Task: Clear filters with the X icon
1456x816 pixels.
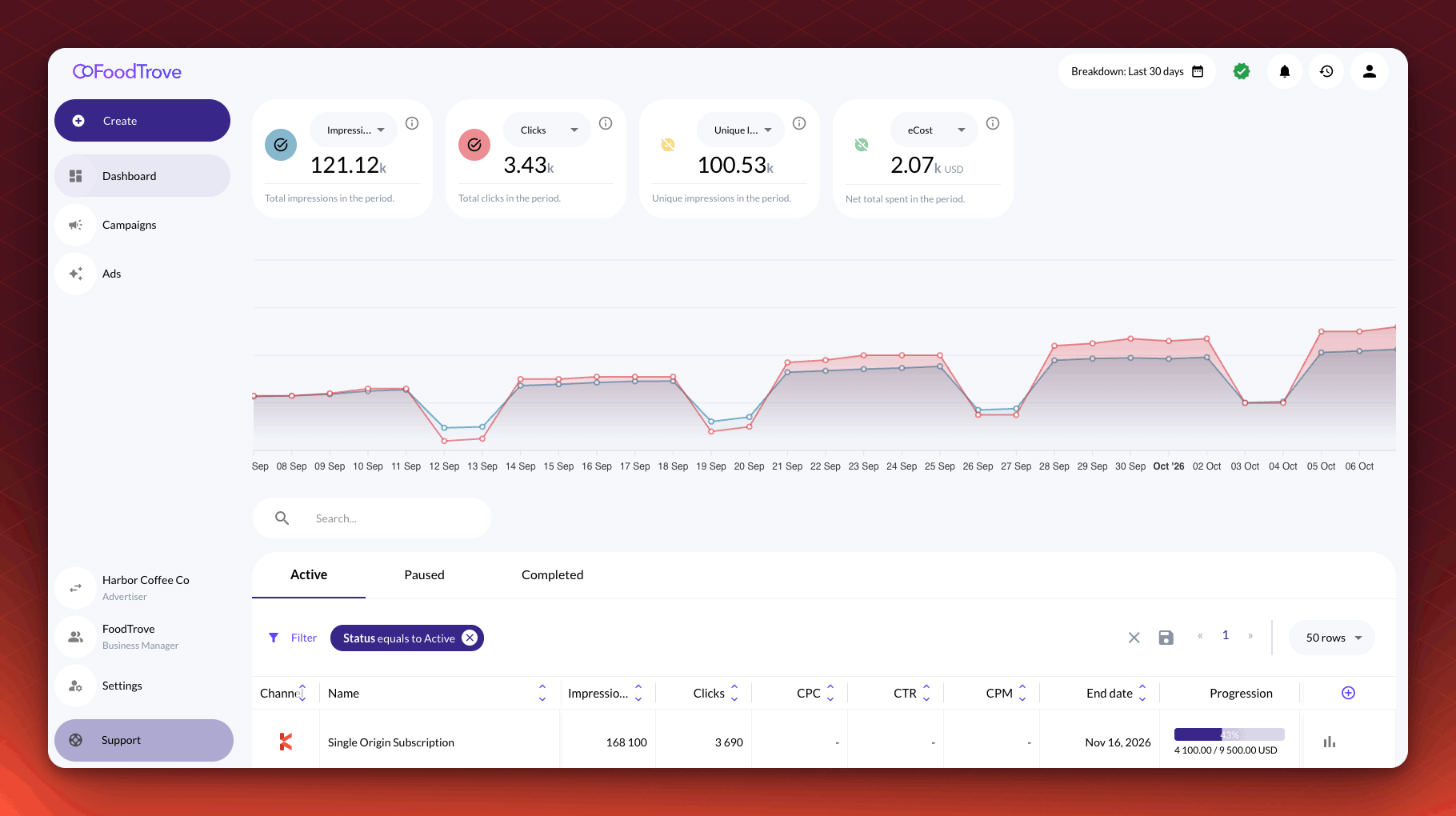Action: click(1134, 638)
